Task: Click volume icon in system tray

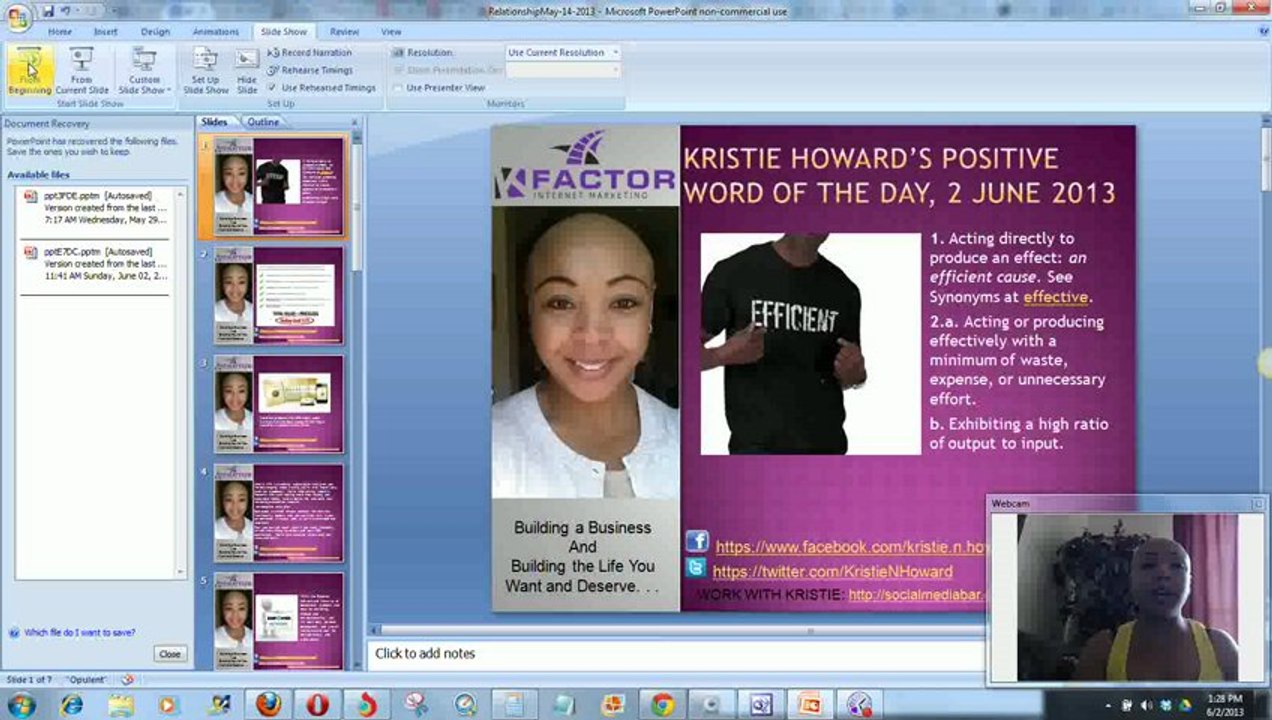Action: [1146, 705]
